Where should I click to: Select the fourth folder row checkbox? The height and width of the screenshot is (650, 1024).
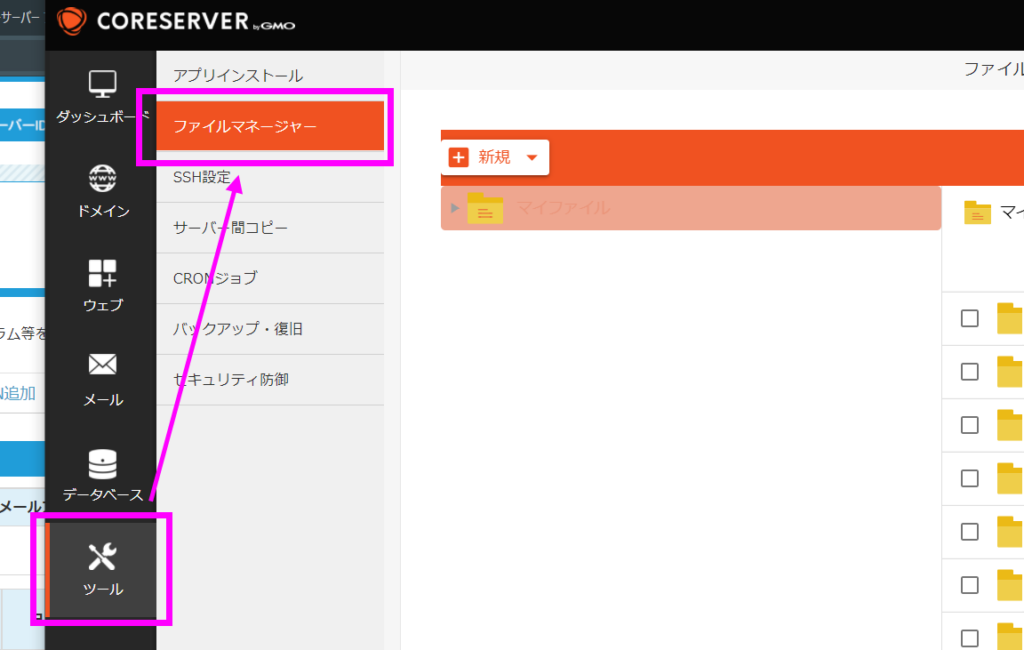coord(969,478)
